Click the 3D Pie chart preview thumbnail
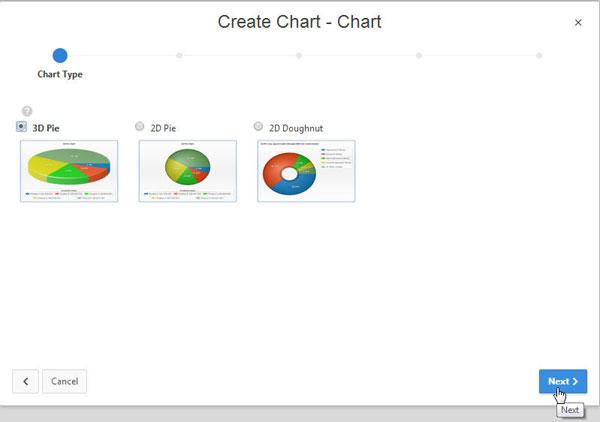Image resolution: width=600 pixels, height=422 pixels. point(69,171)
